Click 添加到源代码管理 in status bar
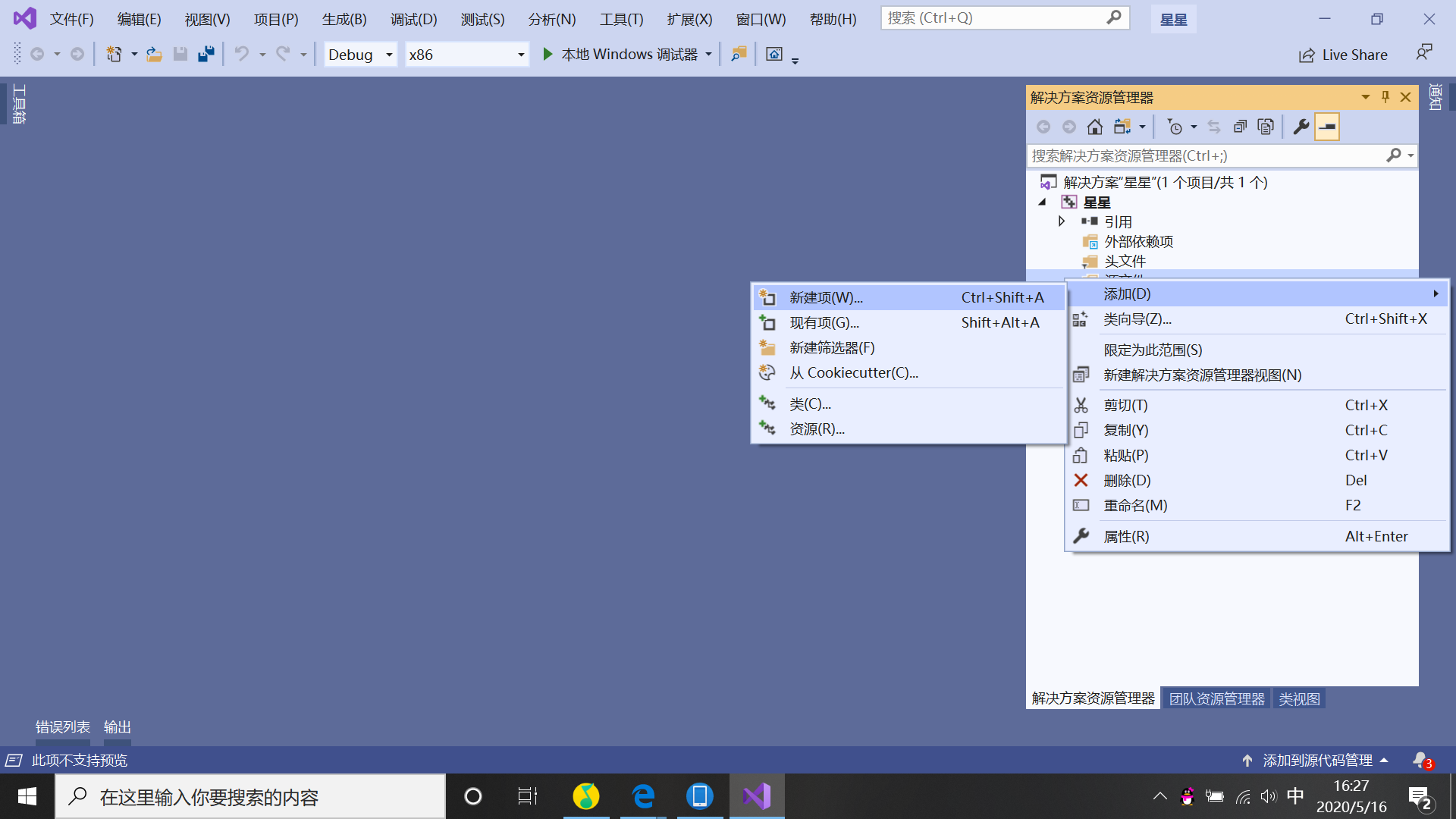The image size is (1456, 819). coord(1316,760)
